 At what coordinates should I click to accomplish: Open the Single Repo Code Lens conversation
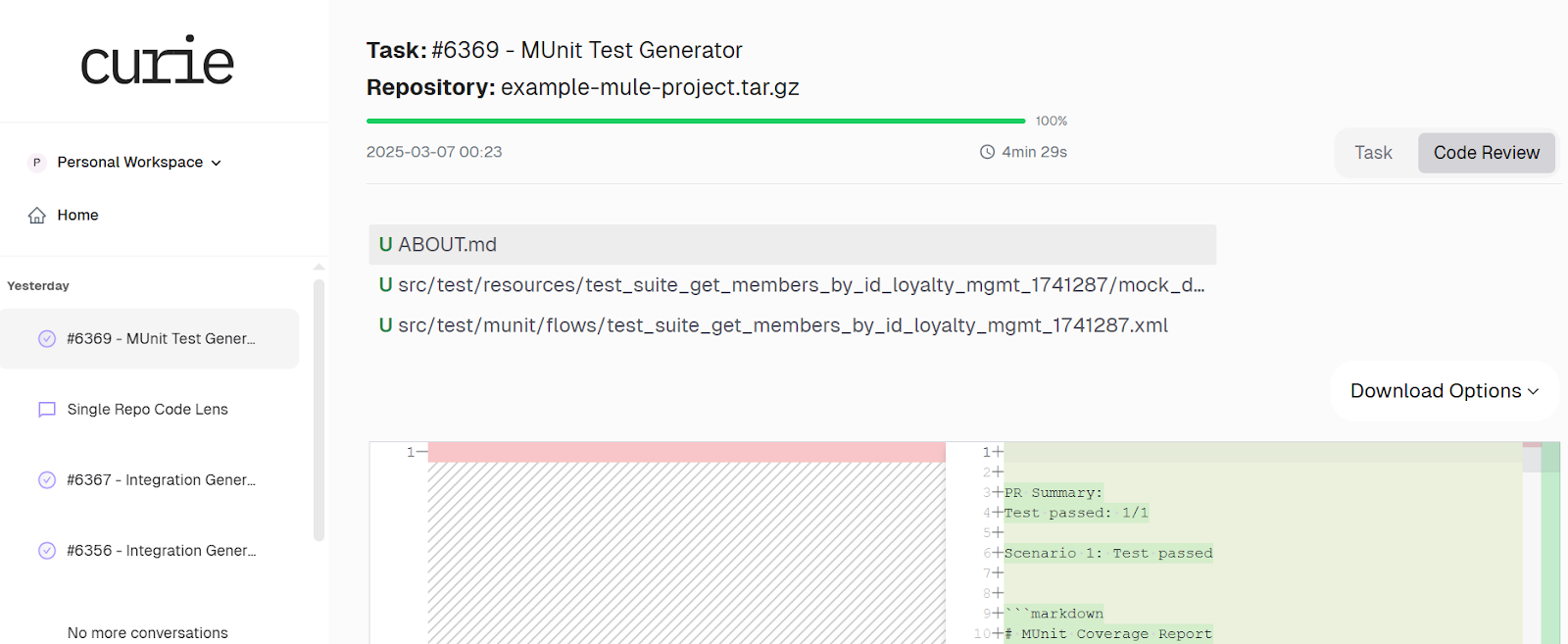pyautogui.click(x=147, y=409)
